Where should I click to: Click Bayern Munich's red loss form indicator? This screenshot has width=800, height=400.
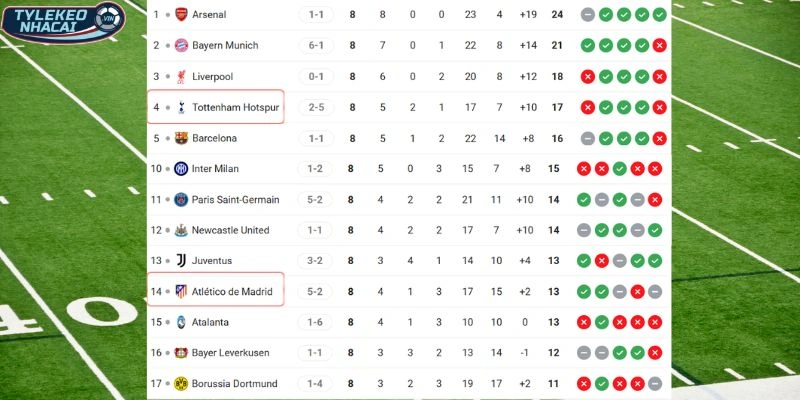pyautogui.click(x=656, y=46)
